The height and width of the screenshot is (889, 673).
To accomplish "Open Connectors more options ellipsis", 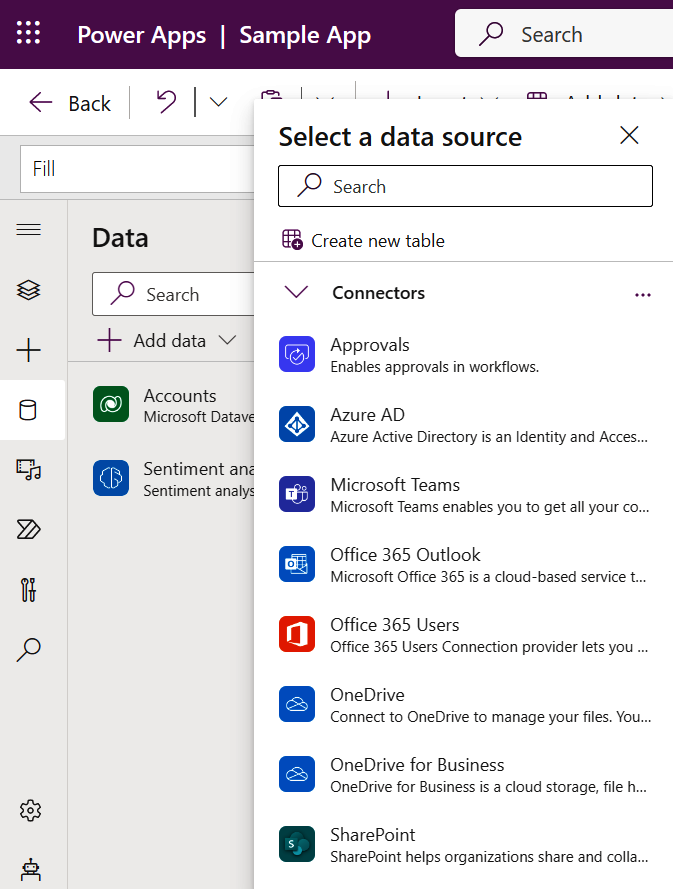I will pos(642,294).
